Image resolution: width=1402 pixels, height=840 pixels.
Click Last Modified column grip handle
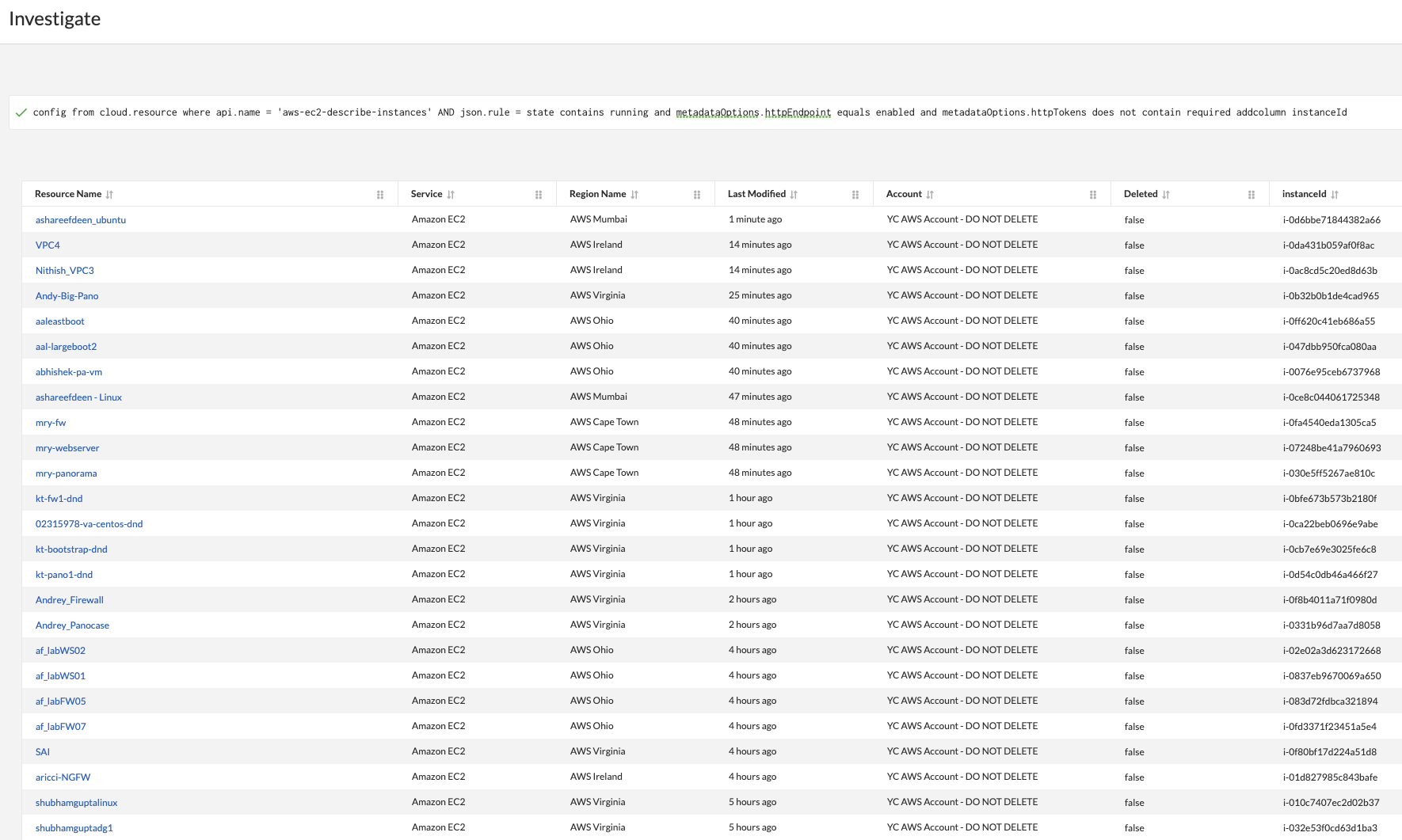855,195
